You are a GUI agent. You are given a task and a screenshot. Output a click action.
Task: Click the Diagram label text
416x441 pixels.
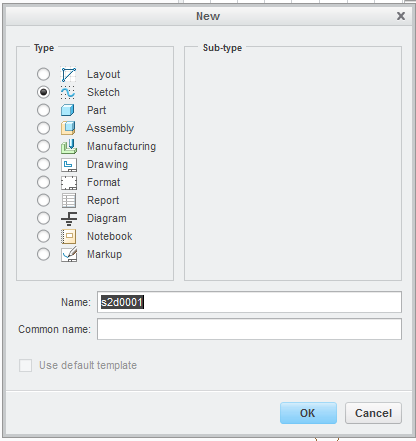pos(107,218)
